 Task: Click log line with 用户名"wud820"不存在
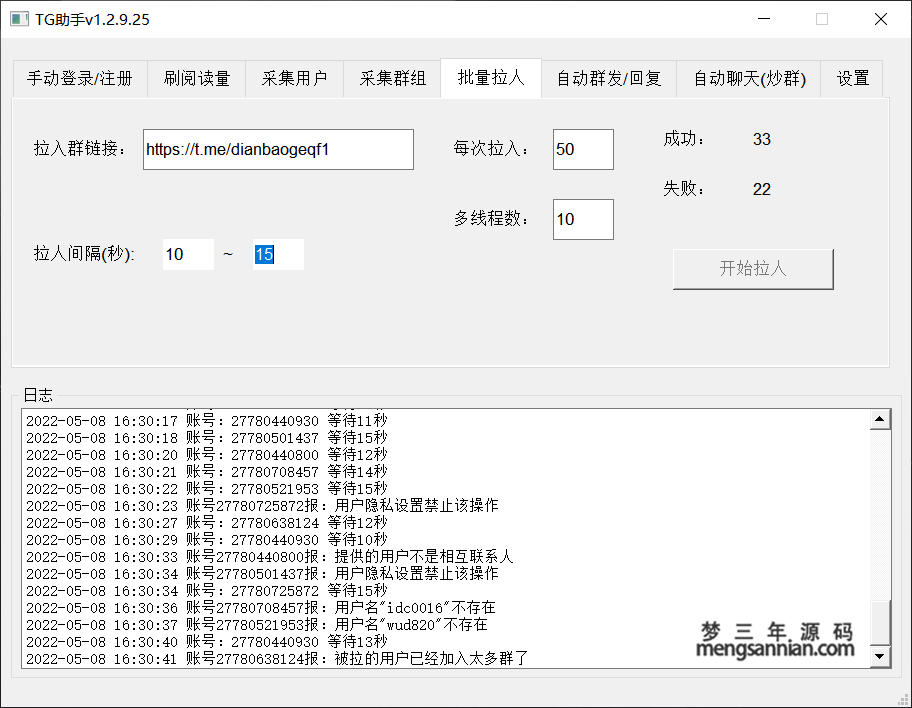pos(256,625)
